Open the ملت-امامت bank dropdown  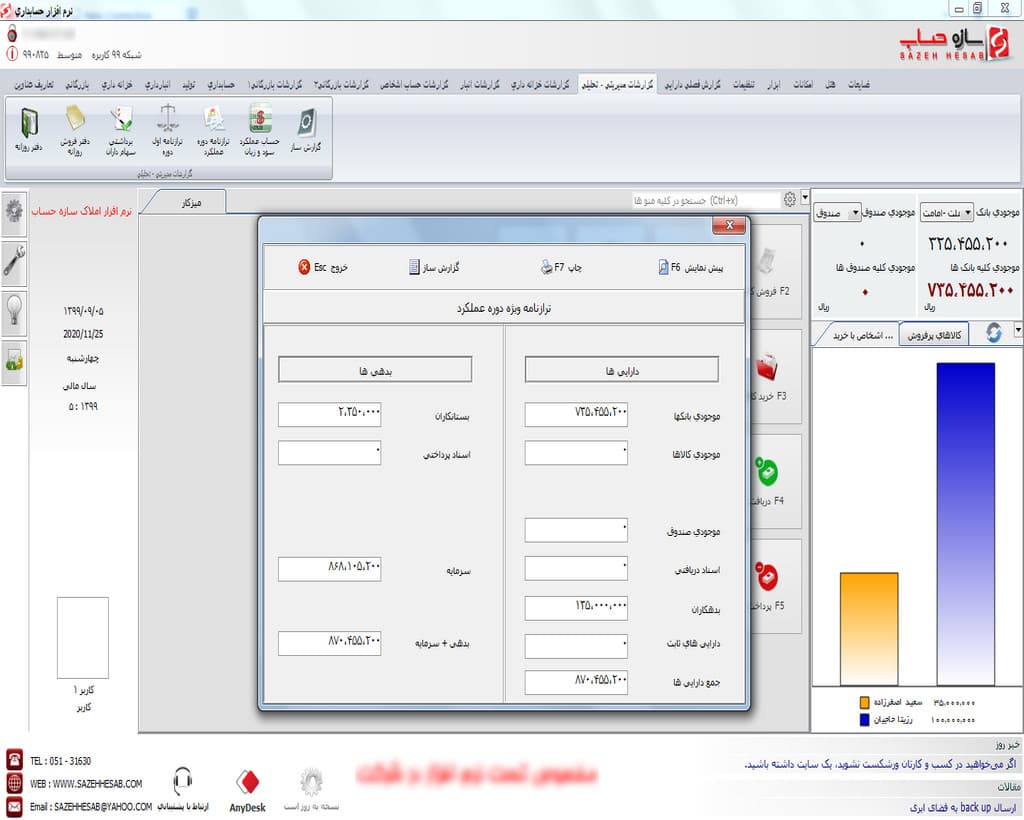947,212
